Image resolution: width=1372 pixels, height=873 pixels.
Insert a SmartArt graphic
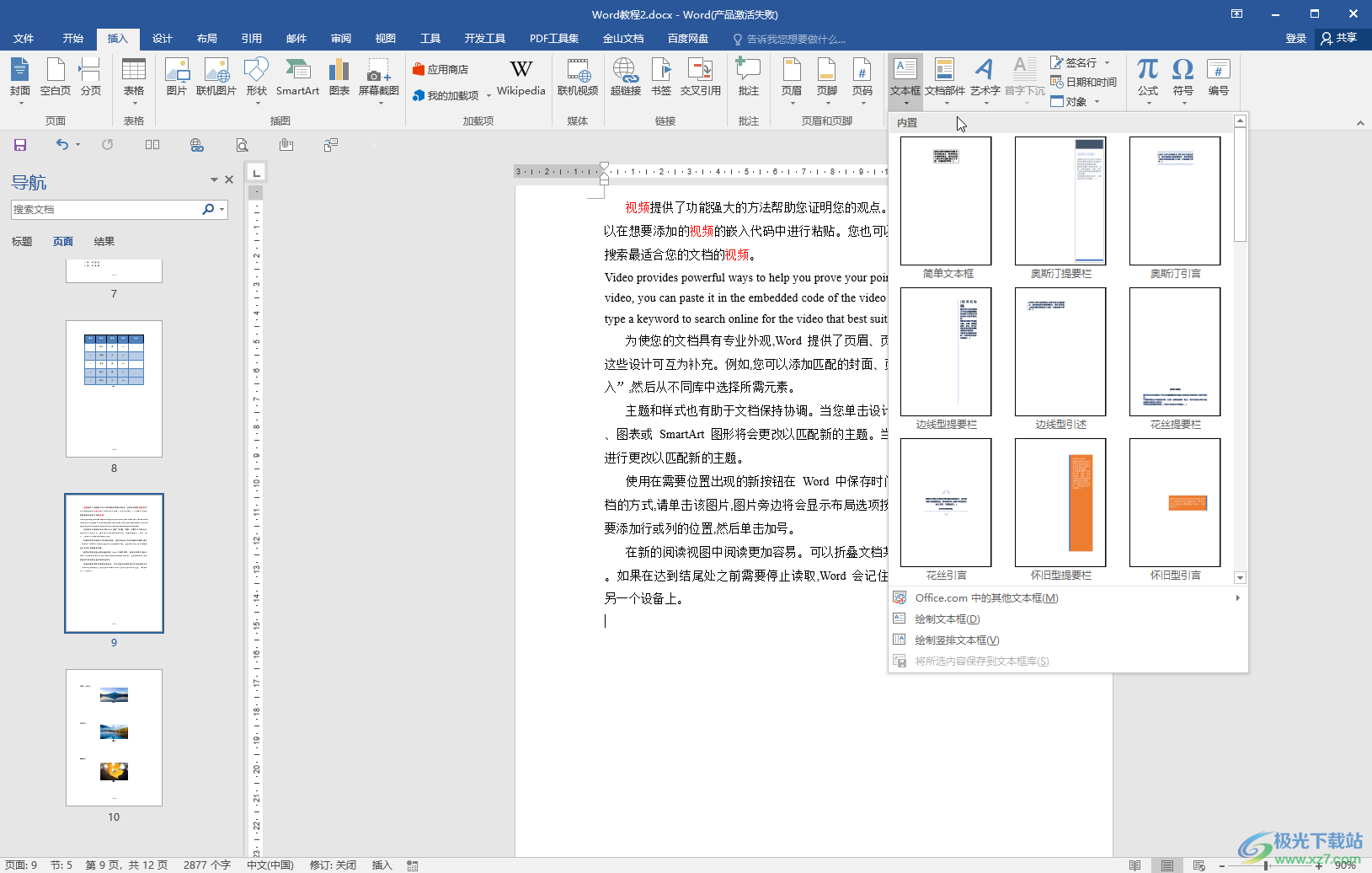coord(297,78)
